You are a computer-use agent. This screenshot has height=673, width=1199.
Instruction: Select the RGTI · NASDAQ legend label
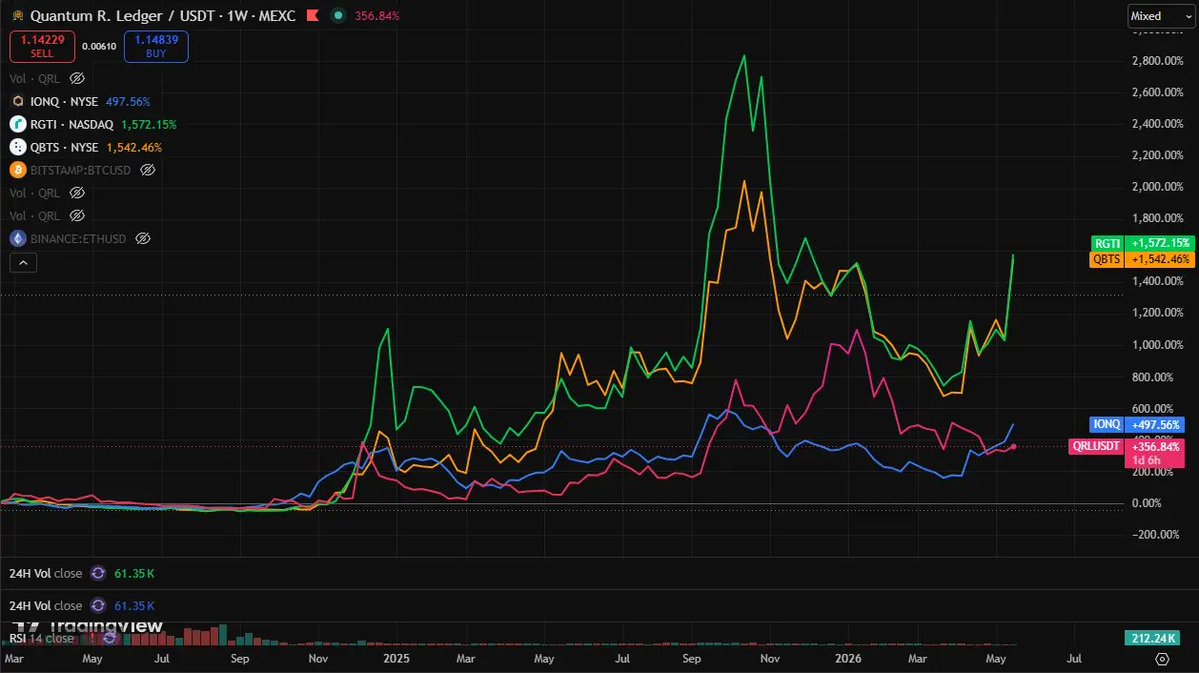72,124
